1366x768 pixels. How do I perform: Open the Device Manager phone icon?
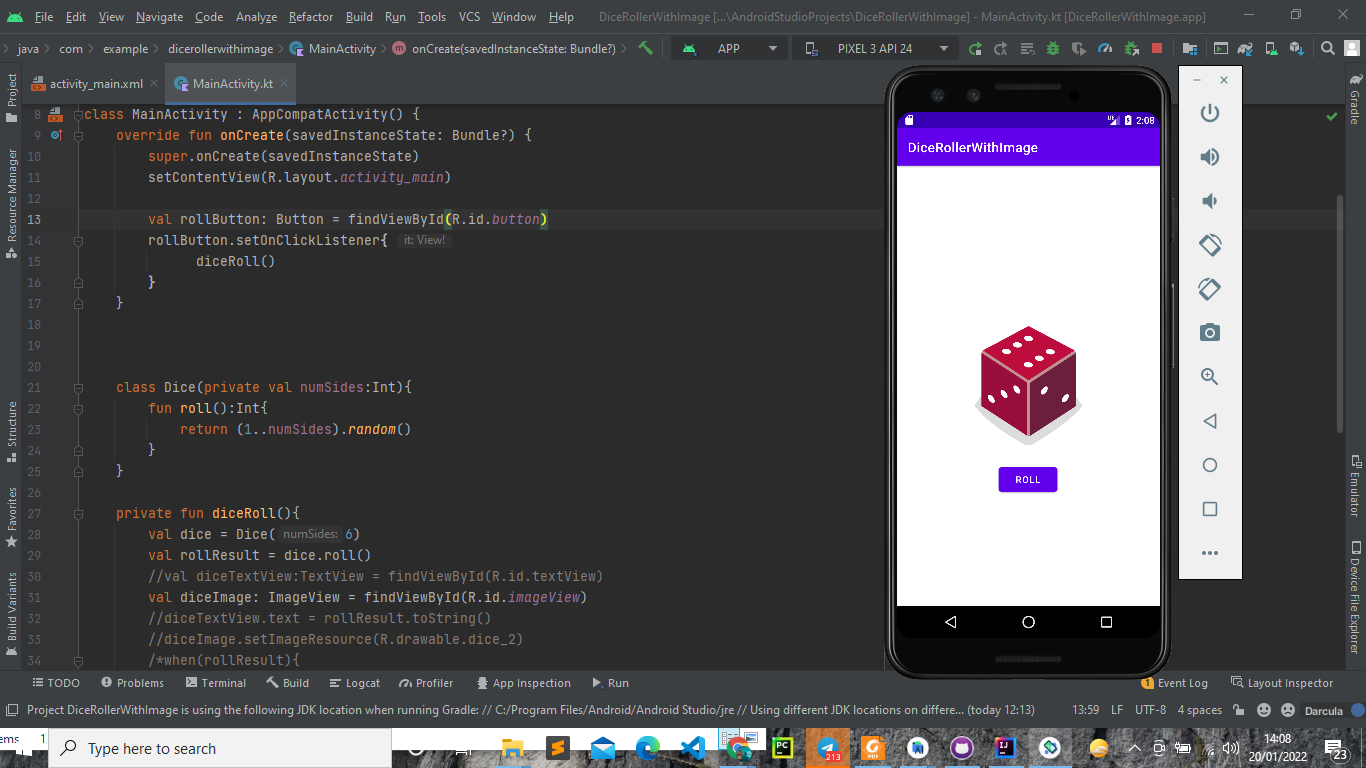[1270, 47]
